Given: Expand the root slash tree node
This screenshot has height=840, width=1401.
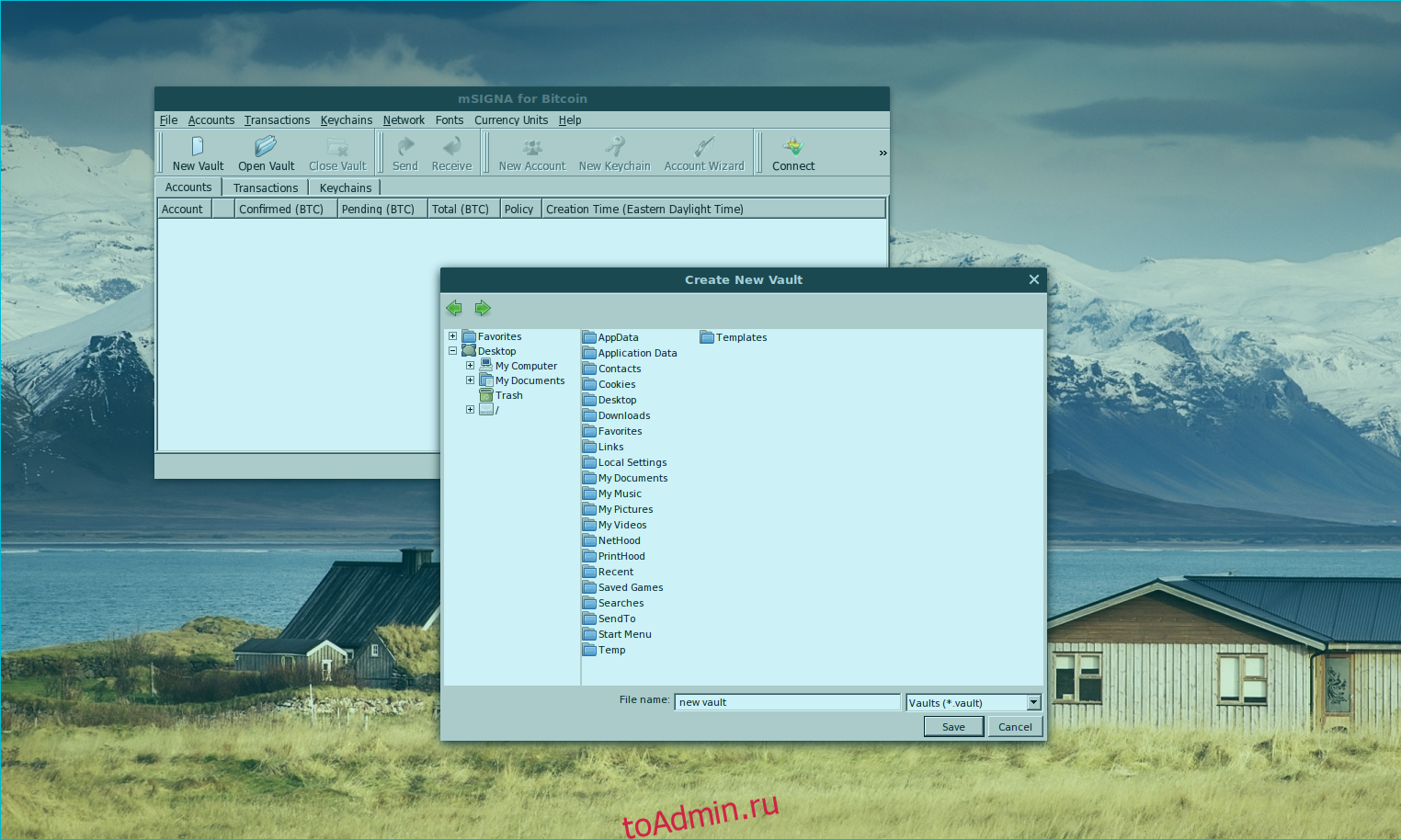Looking at the screenshot, I should pyautogui.click(x=470, y=410).
